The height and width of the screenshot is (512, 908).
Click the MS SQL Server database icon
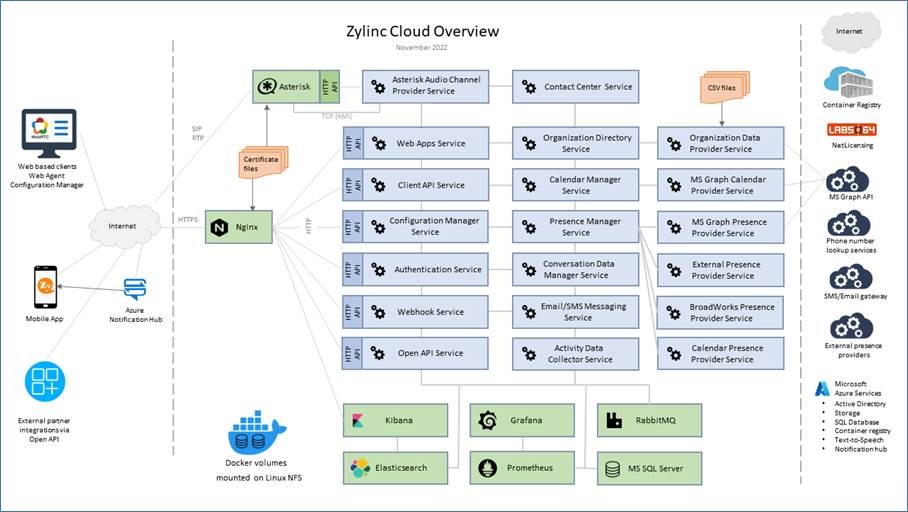point(613,468)
